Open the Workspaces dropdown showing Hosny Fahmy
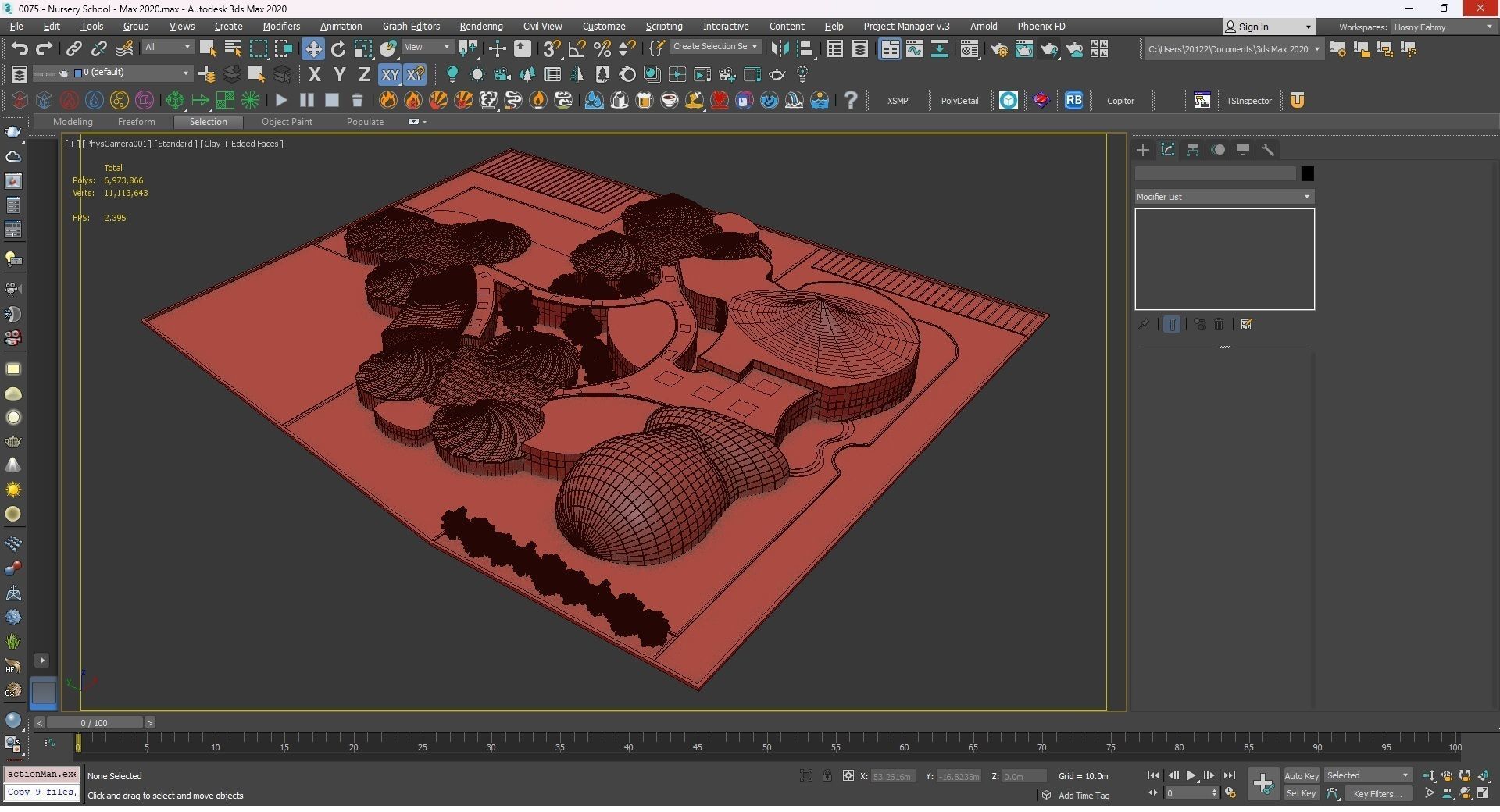This screenshot has width=1500, height=812. click(x=1442, y=27)
